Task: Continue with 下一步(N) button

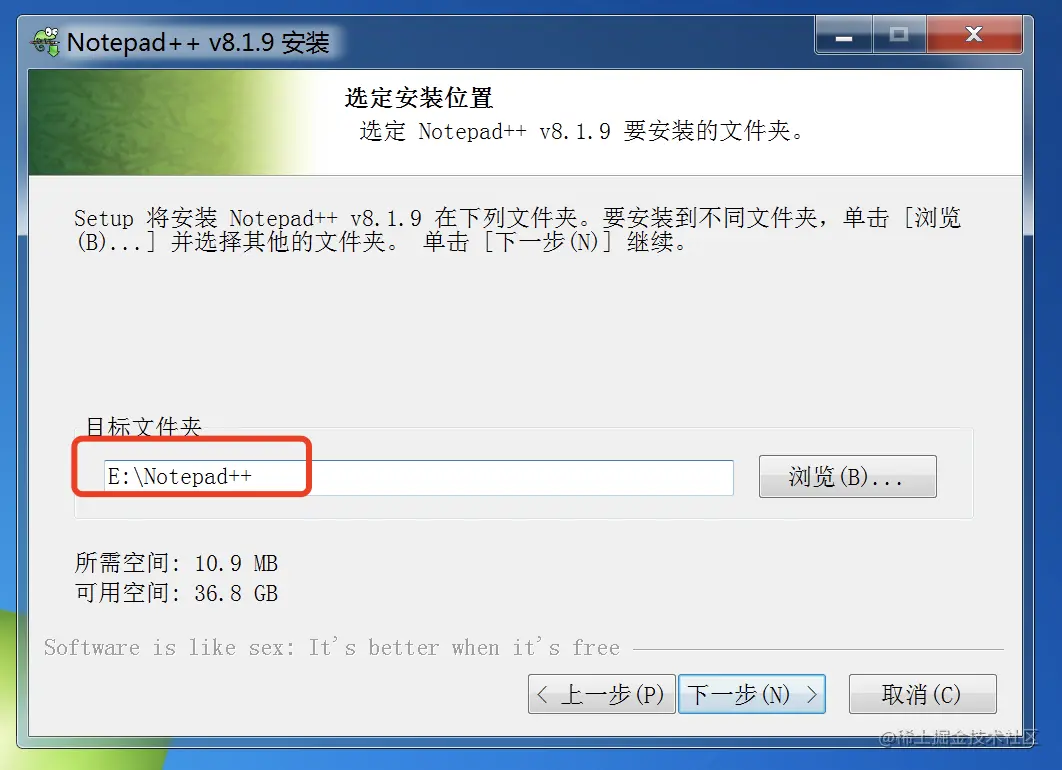Action: [x=752, y=694]
